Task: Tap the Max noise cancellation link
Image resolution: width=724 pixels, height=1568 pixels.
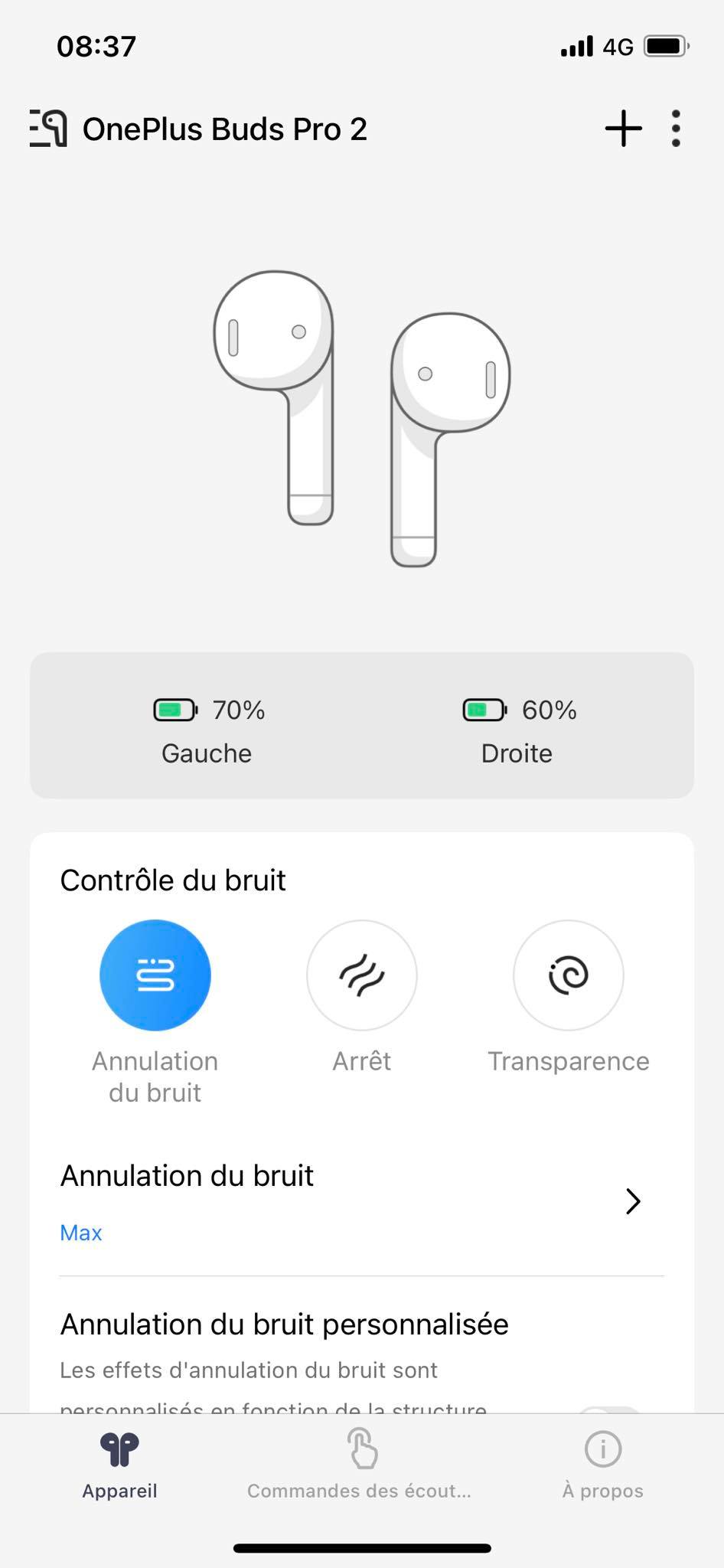Action: [81, 1233]
